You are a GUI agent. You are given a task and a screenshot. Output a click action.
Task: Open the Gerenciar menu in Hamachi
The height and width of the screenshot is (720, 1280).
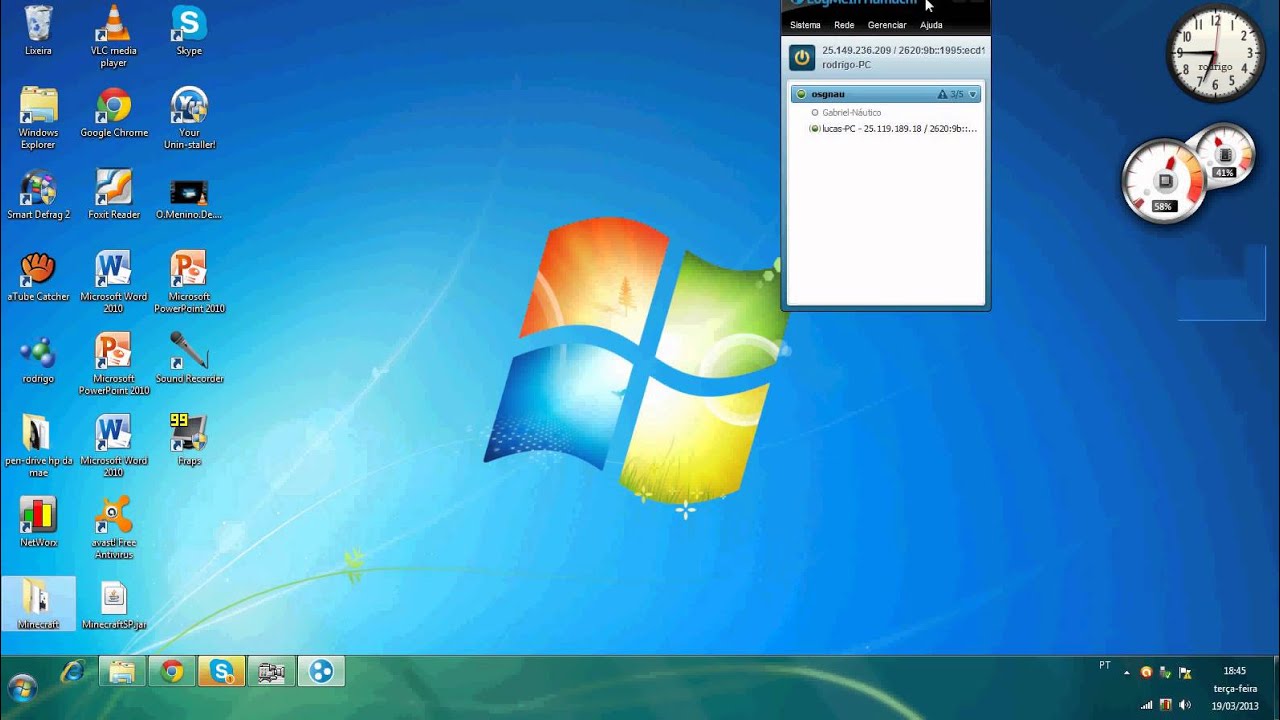(887, 25)
